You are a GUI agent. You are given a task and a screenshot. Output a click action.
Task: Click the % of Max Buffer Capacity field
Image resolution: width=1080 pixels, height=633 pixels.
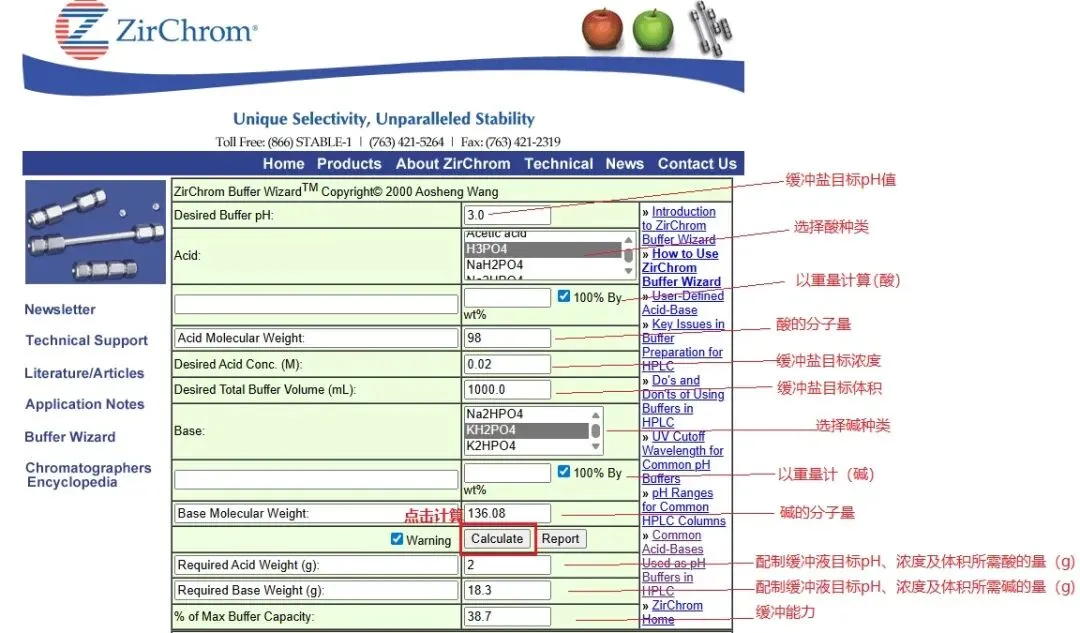(x=507, y=616)
